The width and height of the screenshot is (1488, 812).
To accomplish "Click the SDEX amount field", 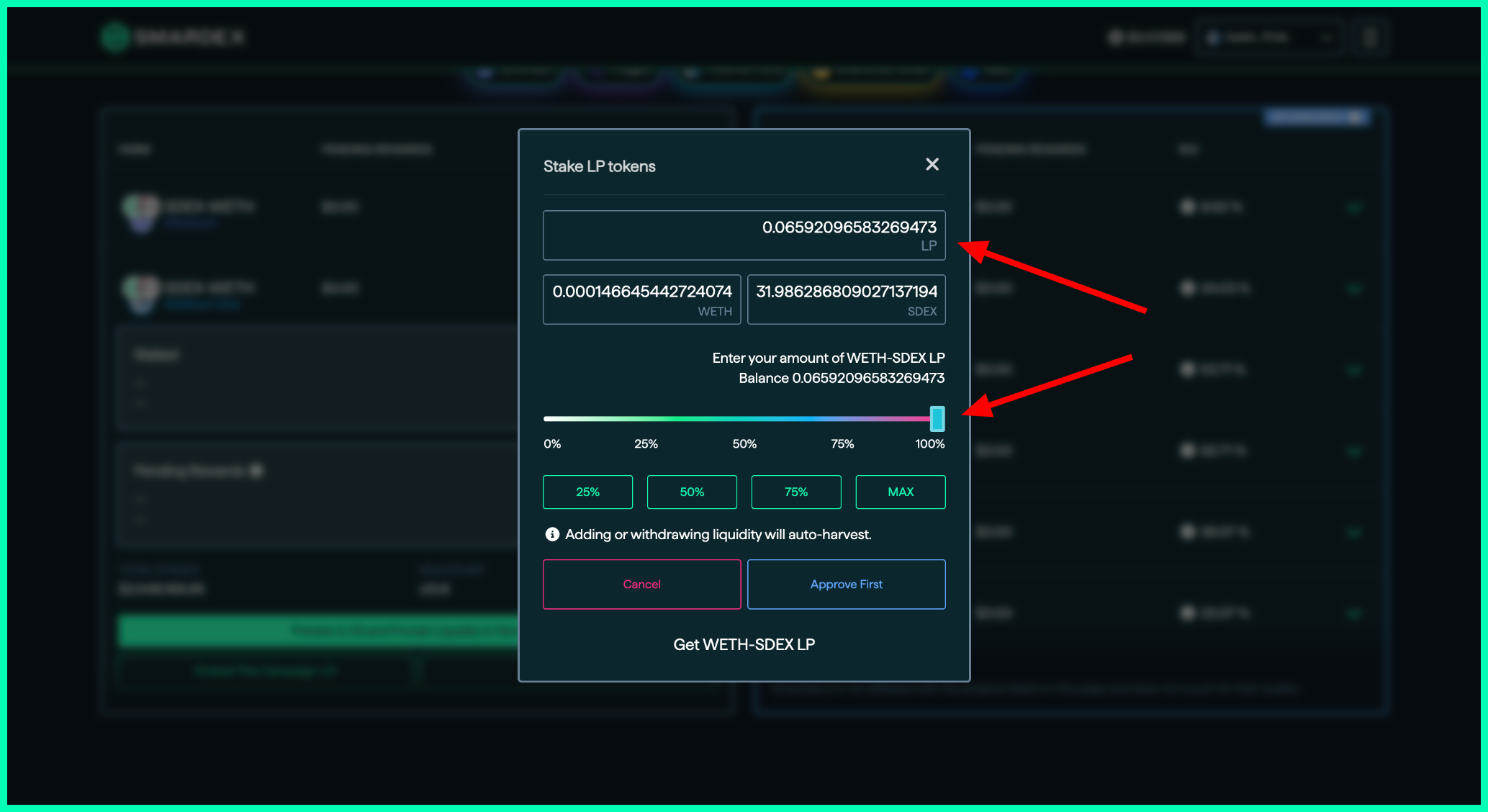I will (x=846, y=299).
